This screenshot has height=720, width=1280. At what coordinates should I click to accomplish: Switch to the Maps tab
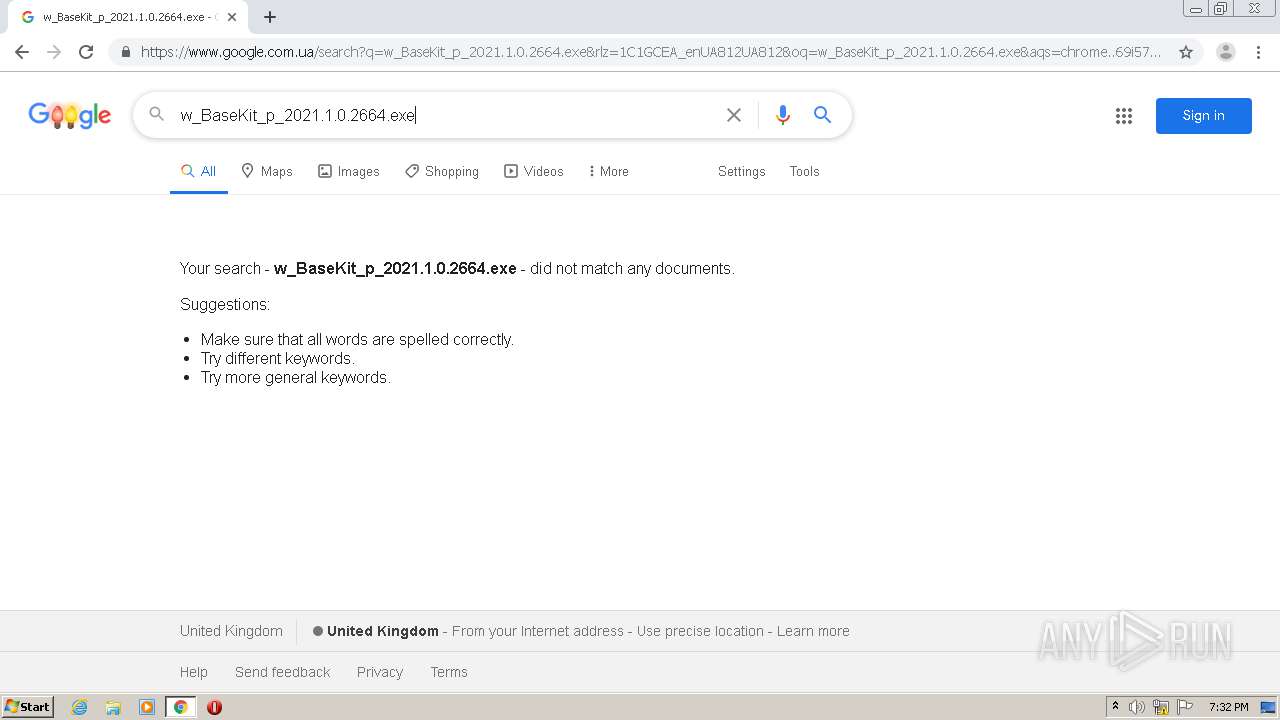[x=267, y=171]
